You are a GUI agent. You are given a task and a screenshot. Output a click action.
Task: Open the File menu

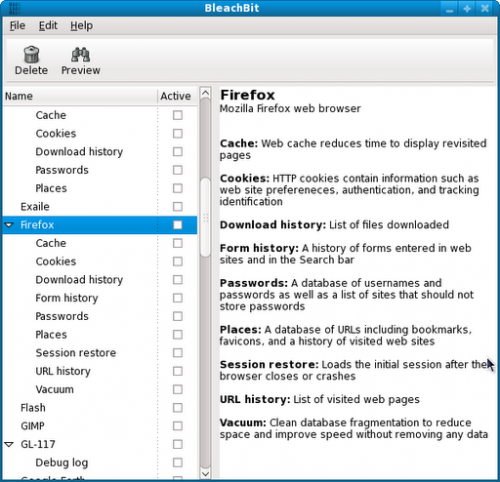[17, 26]
